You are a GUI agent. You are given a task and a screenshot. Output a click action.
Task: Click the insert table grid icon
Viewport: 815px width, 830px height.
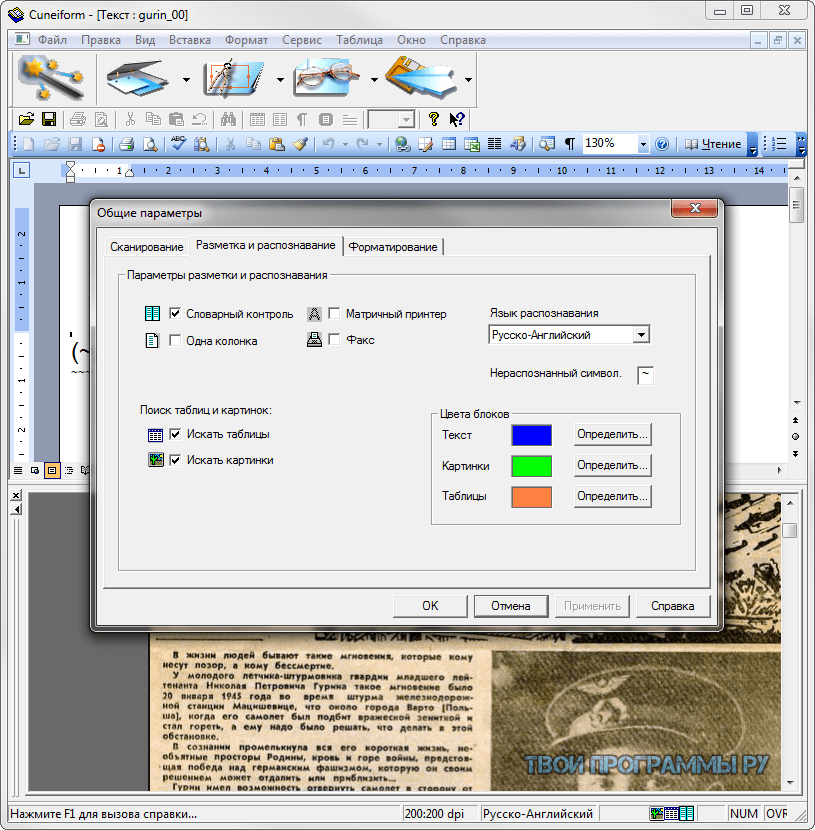coord(449,144)
